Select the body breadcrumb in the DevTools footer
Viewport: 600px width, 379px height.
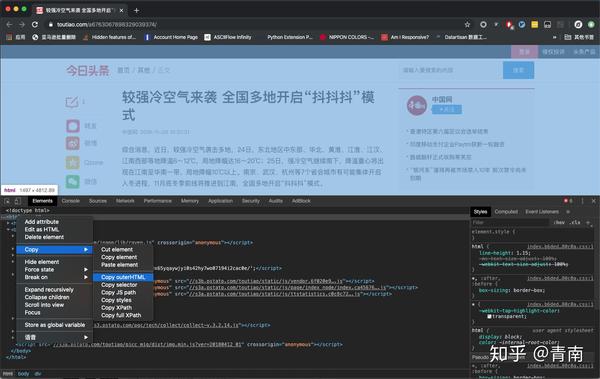[23, 374]
